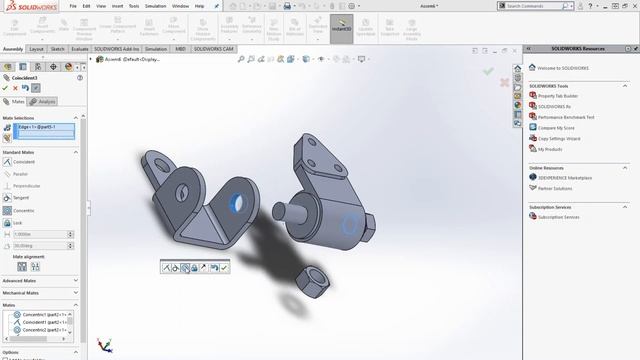Open the Simulation menu
Screen dimensions: 640x360
156,6
